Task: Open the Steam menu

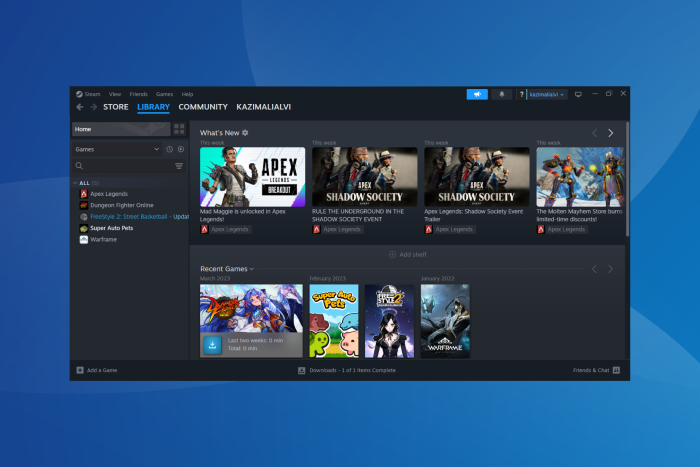Action: (x=92, y=94)
